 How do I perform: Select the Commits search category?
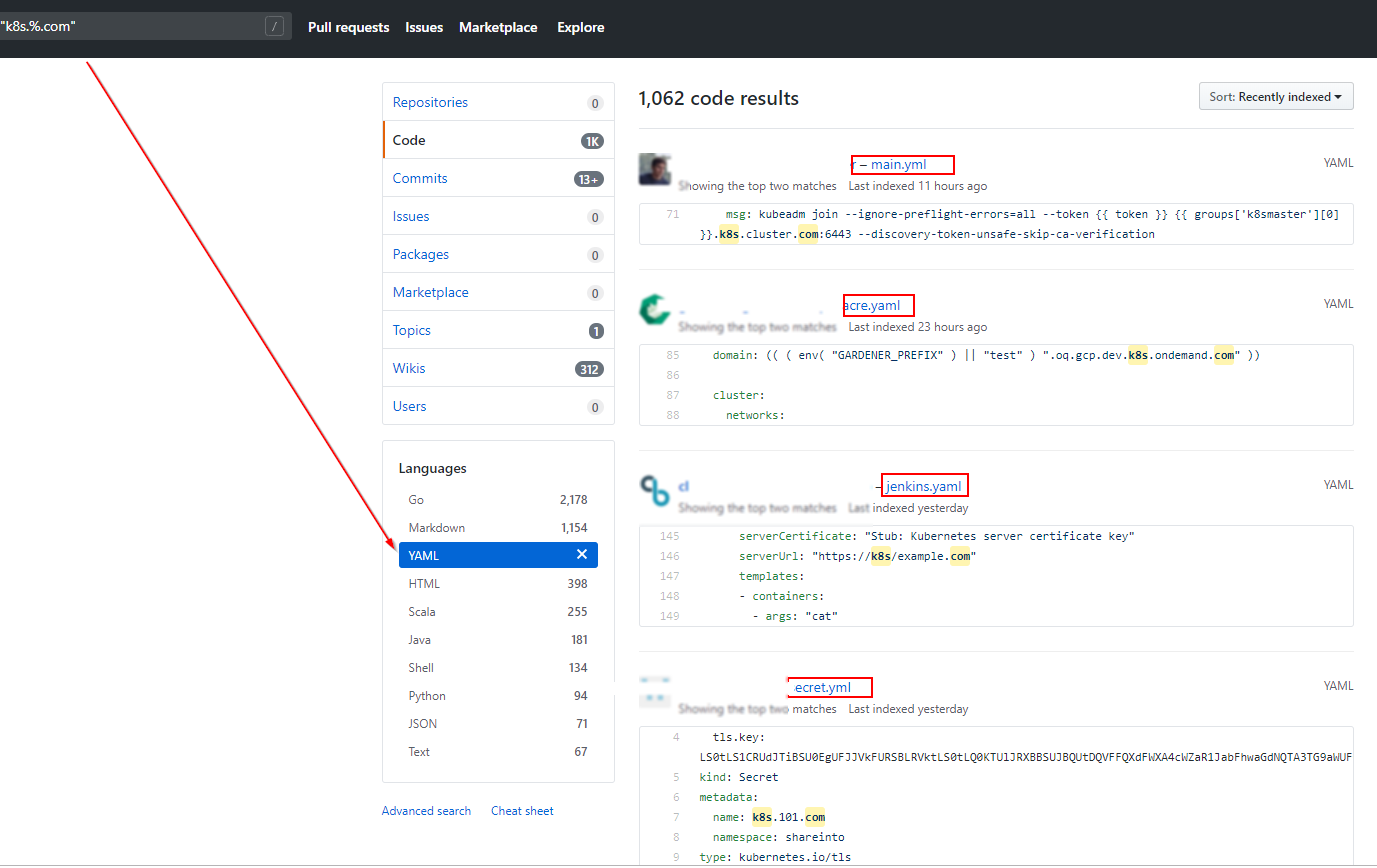pyautogui.click(x=498, y=178)
